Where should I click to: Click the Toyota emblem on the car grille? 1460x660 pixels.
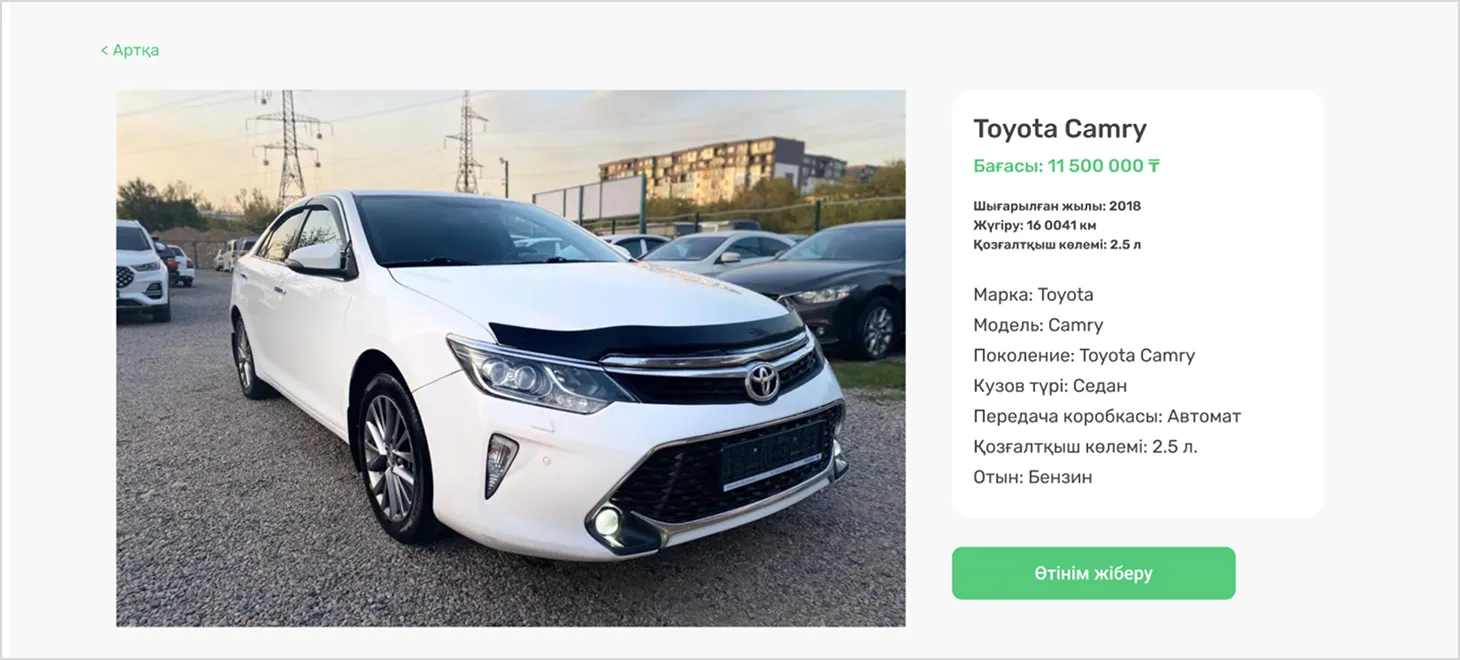(x=762, y=382)
